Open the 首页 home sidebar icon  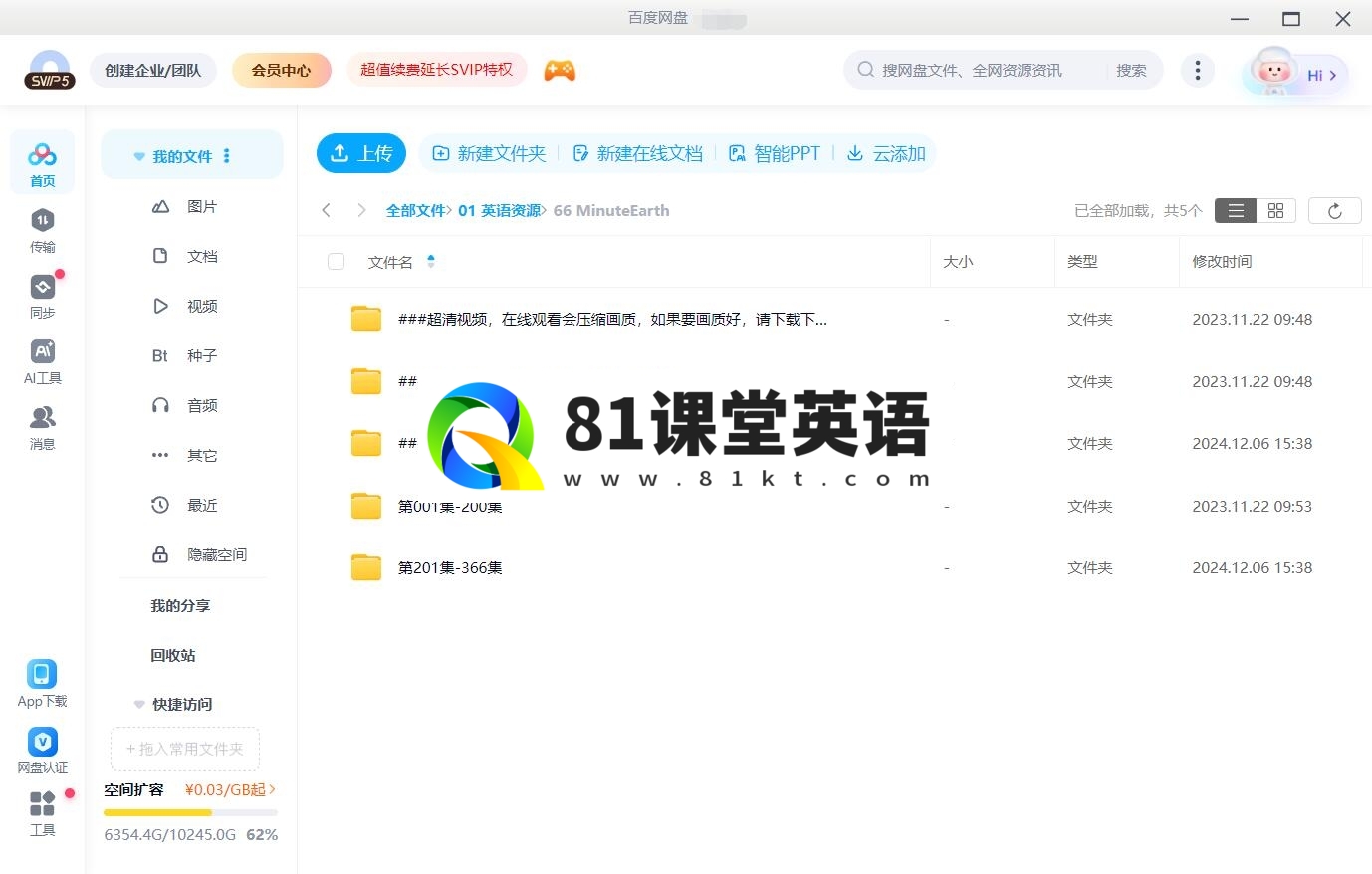point(42,162)
